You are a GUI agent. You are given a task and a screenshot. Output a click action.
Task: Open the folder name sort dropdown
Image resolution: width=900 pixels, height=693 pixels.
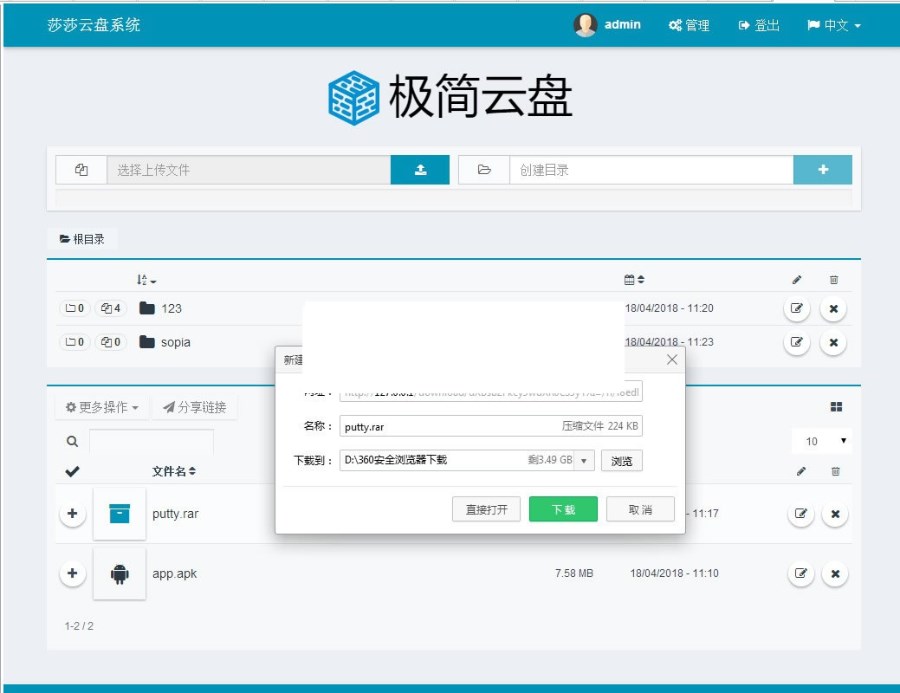click(x=146, y=280)
